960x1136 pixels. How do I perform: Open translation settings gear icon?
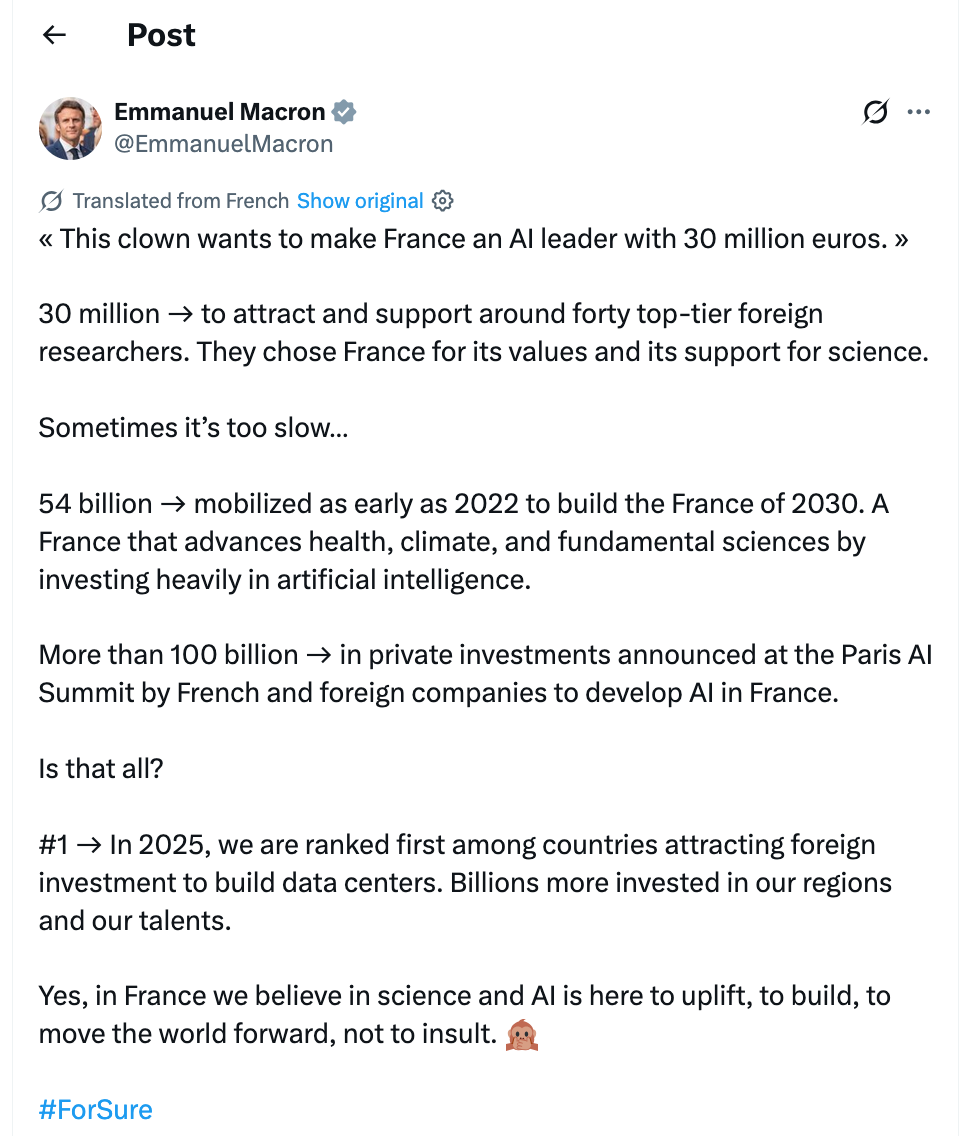click(x=443, y=201)
